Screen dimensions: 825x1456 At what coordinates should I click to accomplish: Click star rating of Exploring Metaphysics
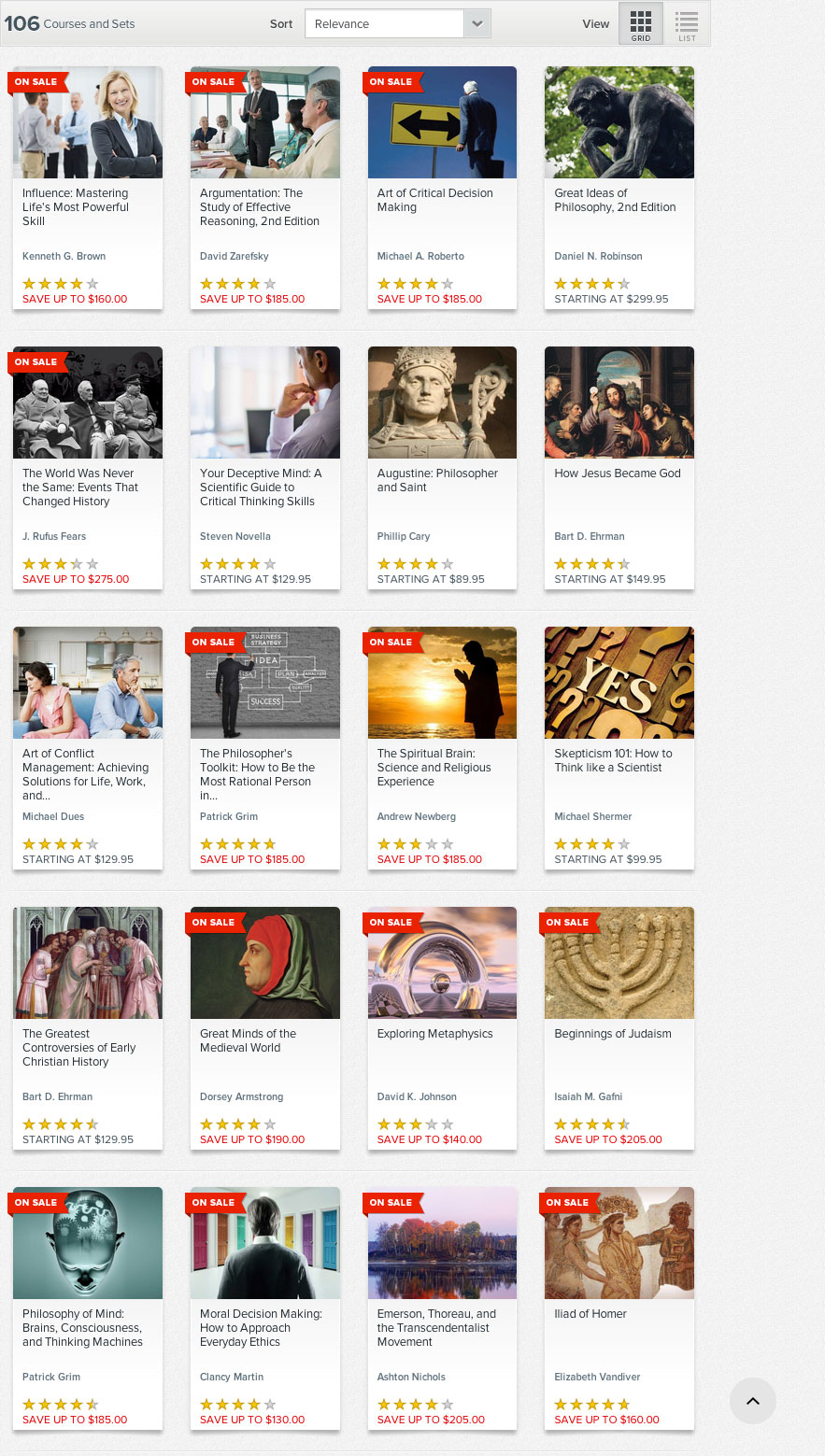click(416, 1124)
